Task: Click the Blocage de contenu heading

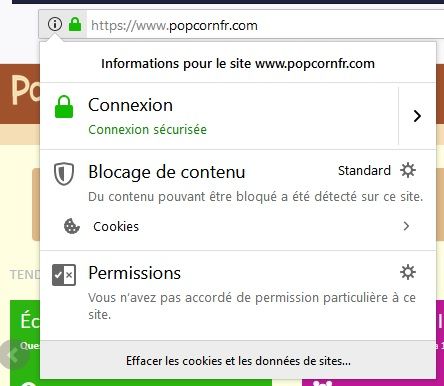Action: click(x=167, y=172)
